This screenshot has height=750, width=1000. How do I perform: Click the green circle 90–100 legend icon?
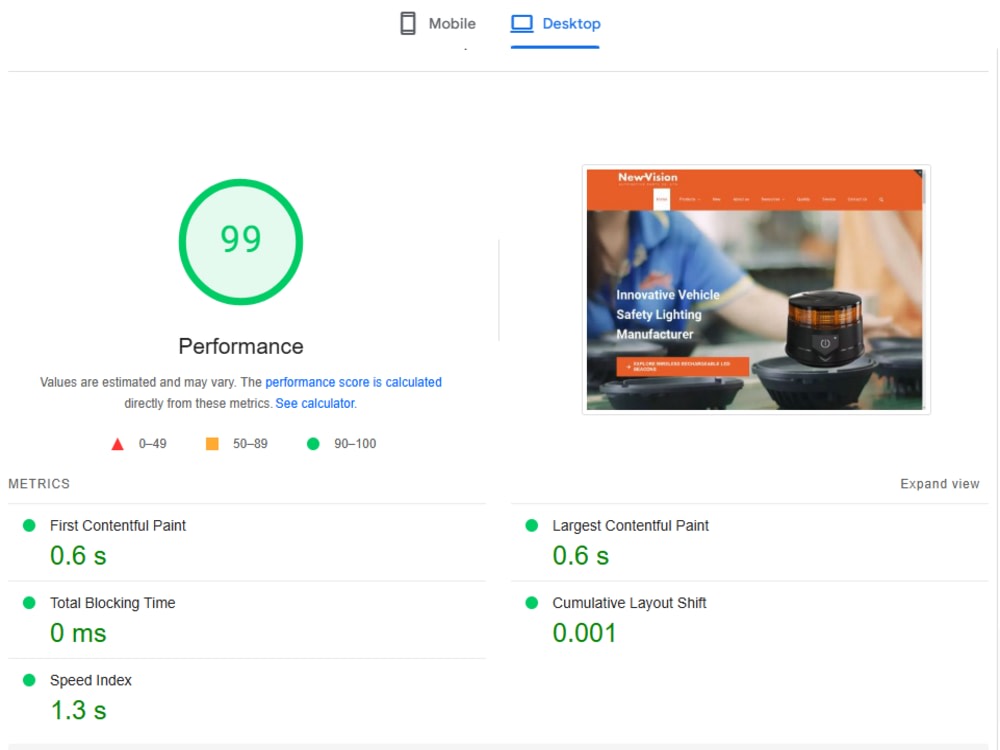[313, 444]
